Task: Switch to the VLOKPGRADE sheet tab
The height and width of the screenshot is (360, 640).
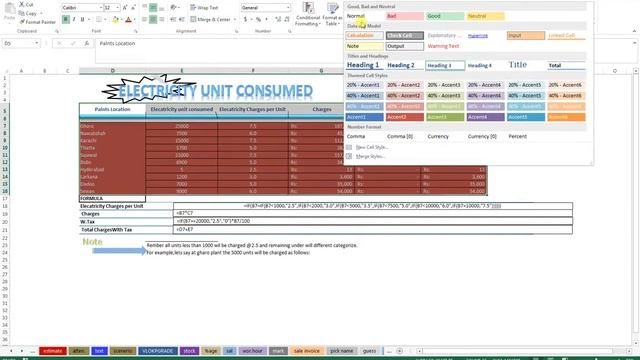Action: (158, 351)
